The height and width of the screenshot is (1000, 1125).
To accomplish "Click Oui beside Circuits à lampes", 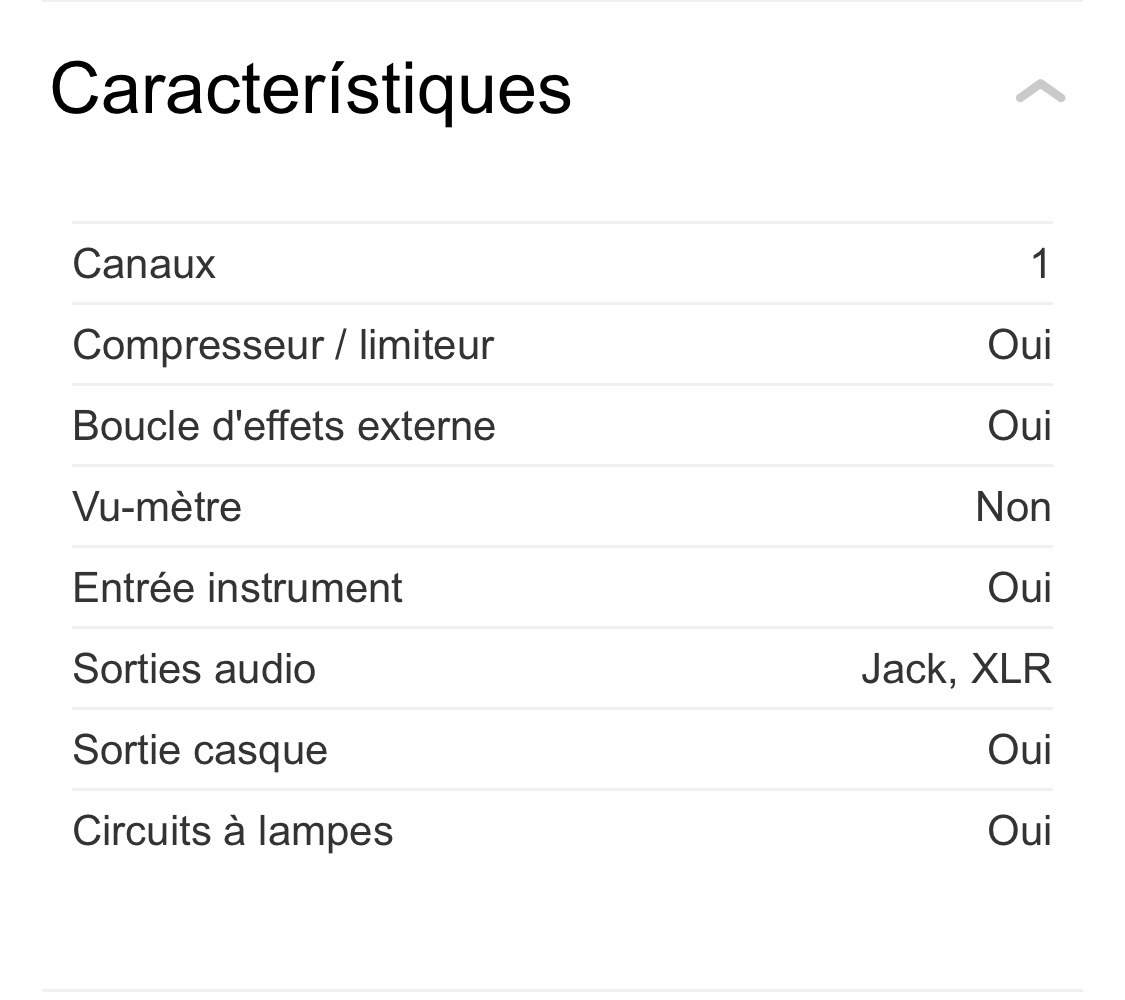I will point(1019,832).
